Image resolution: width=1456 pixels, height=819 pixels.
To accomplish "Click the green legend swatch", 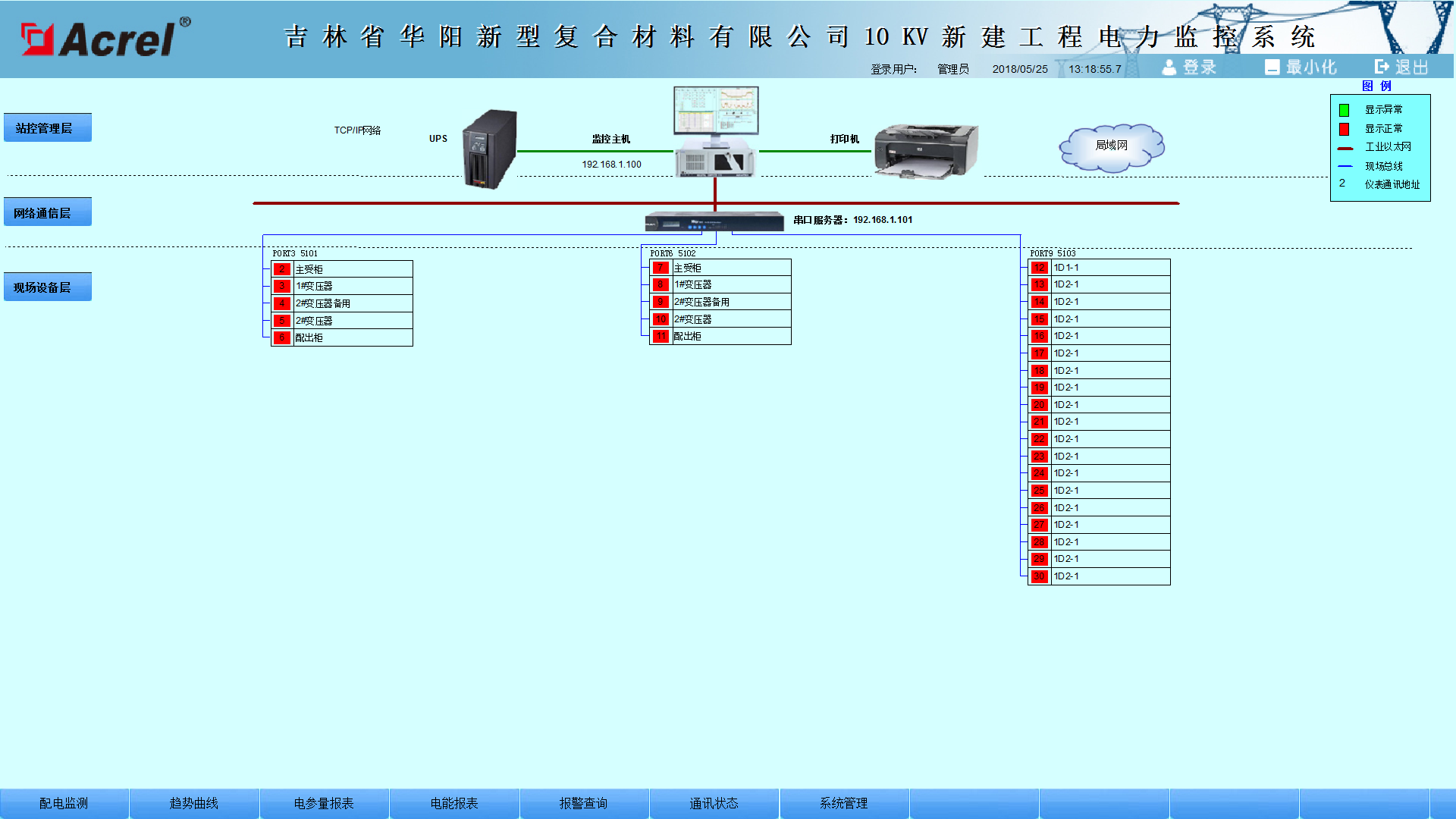I will (x=1344, y=110).
